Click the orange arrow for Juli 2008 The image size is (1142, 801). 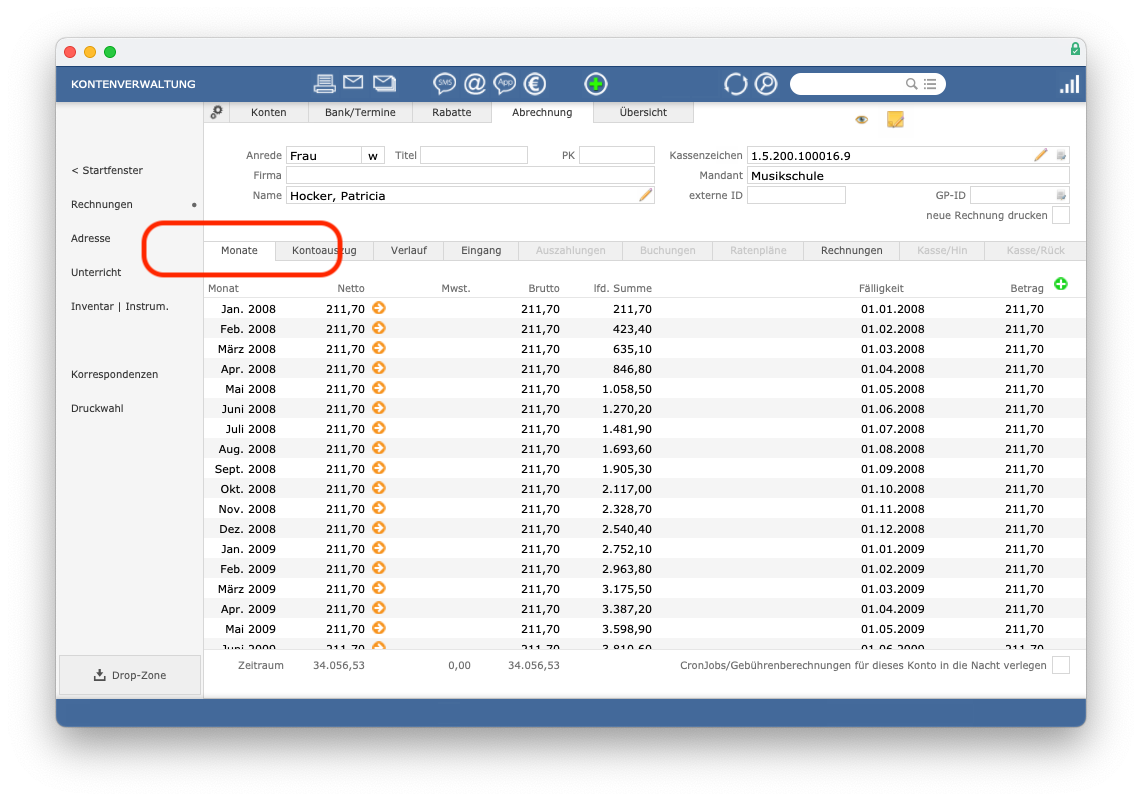[379, 428]
